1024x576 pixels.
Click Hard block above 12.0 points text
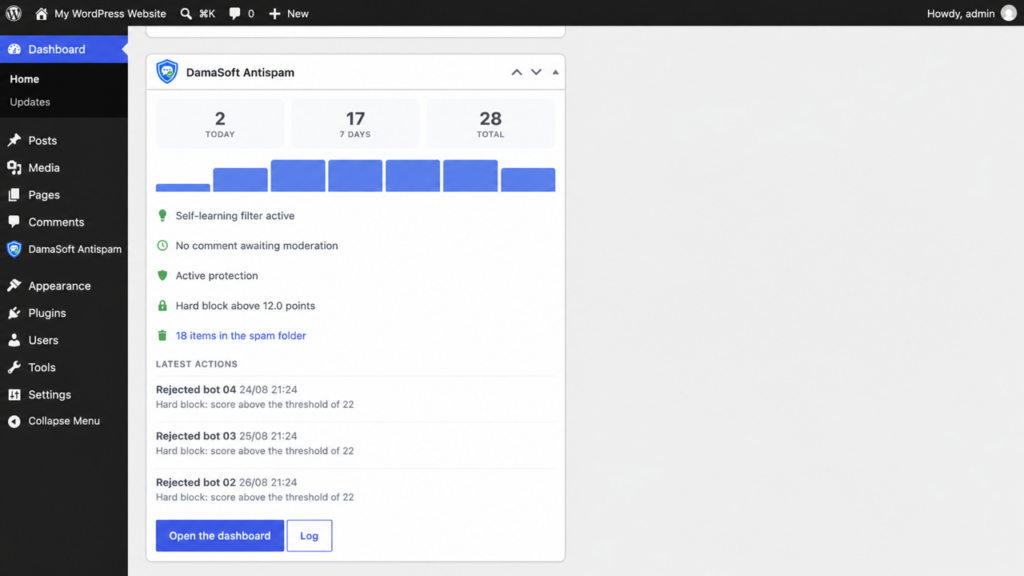[246, 306]
